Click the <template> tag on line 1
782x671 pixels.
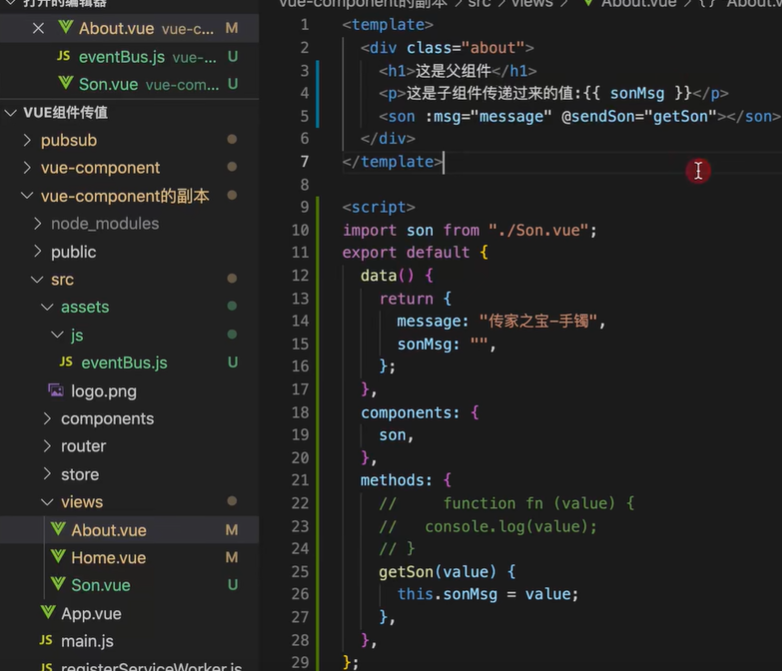[388, 24]
